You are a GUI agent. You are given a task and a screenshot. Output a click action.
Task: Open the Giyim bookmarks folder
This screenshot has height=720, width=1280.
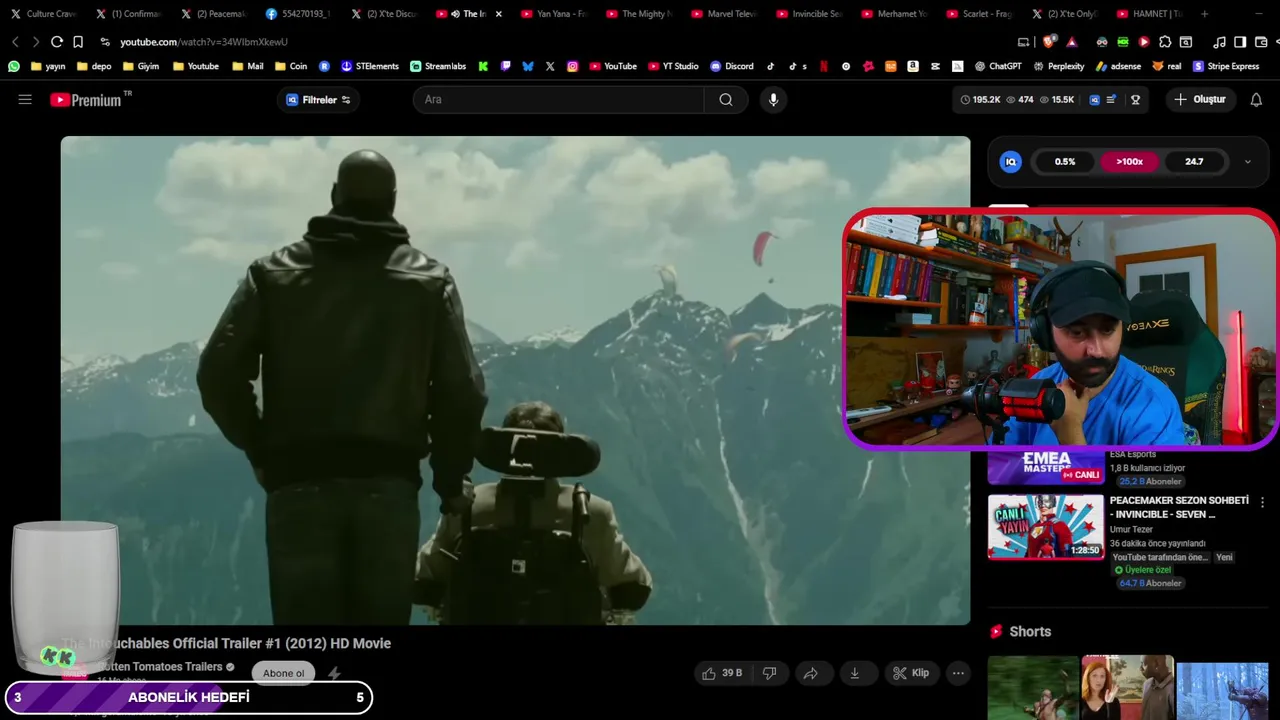(140, 66)
